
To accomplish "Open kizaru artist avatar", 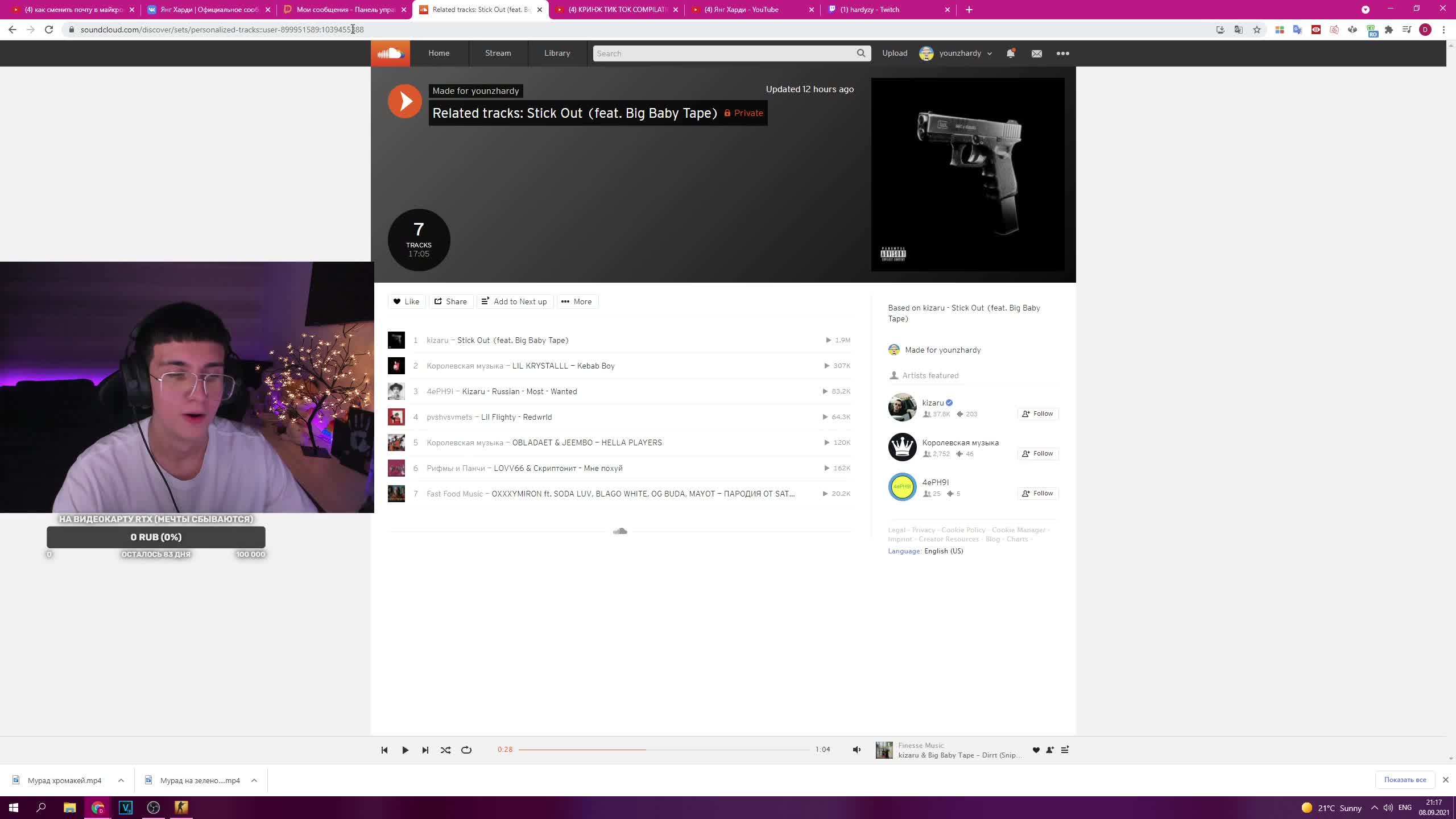I will [x=903, y=407].
